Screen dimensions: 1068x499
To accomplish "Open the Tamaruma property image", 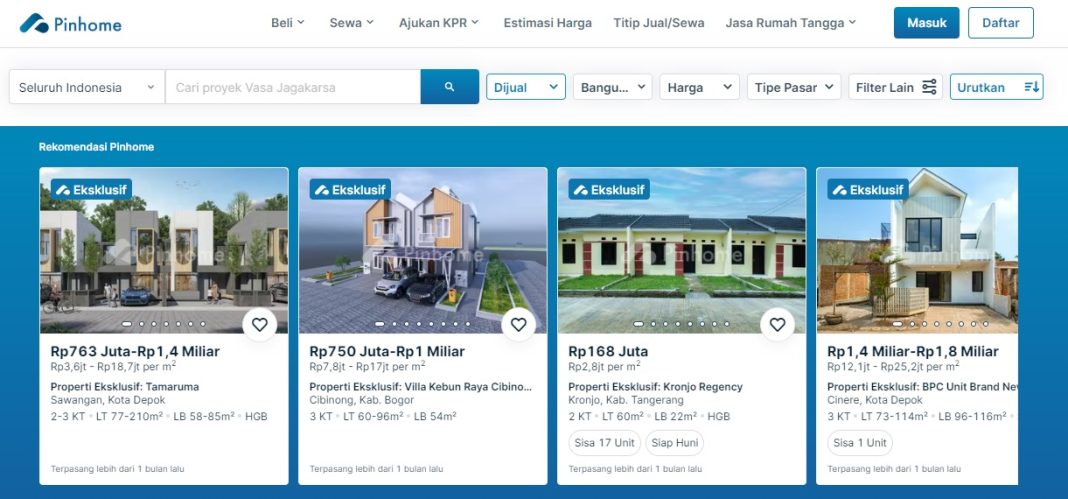I will tap(163, 251).
